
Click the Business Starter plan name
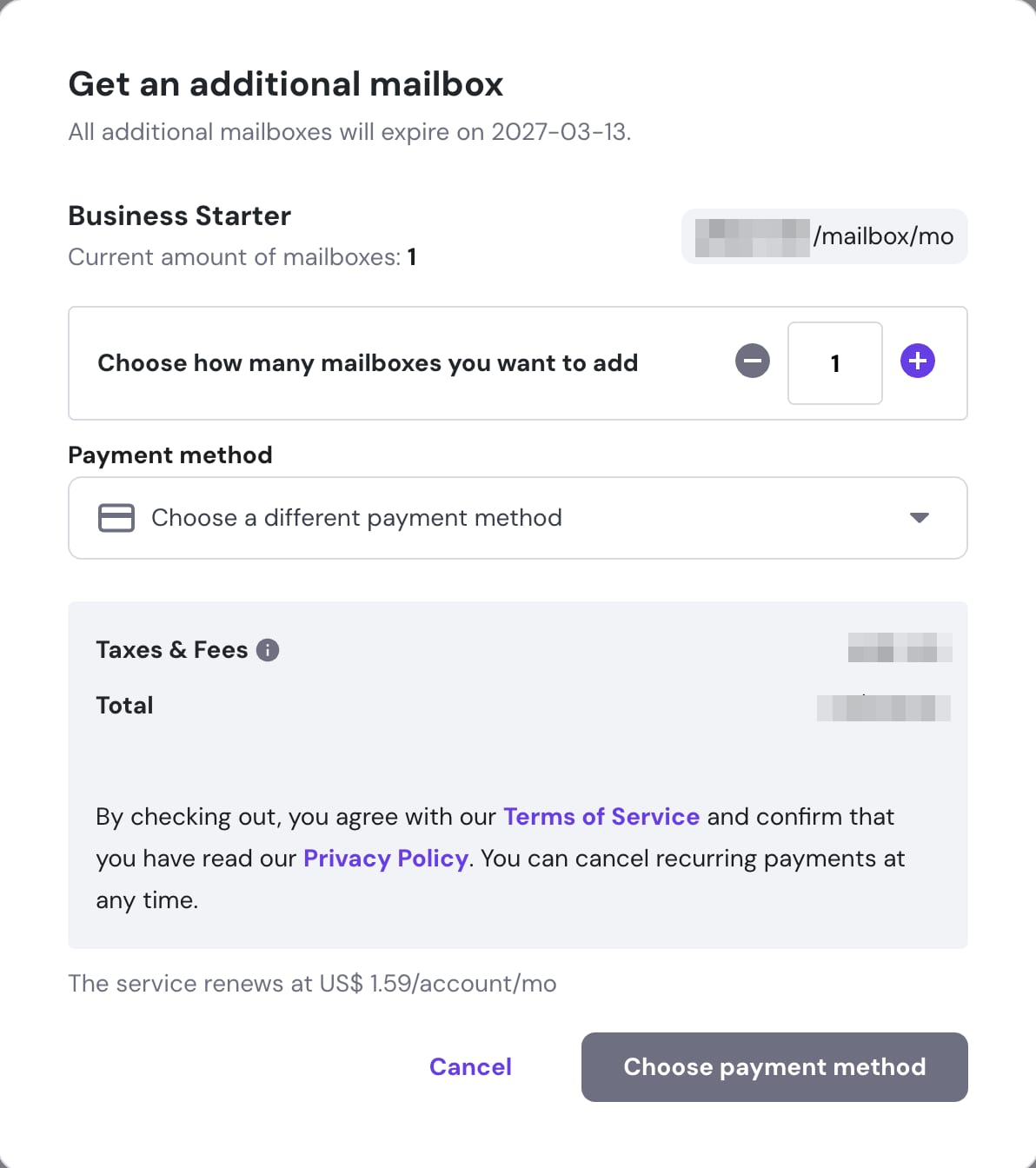tap(180, 216)
